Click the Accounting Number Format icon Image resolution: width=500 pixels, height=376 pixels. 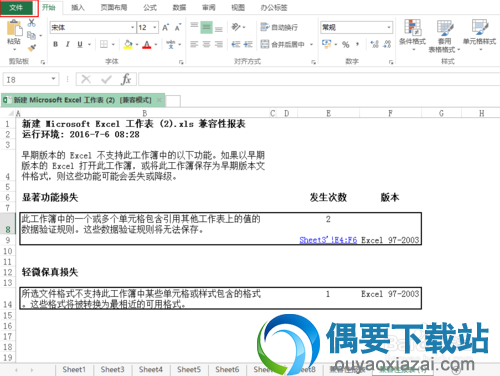[x=326, y=44]
